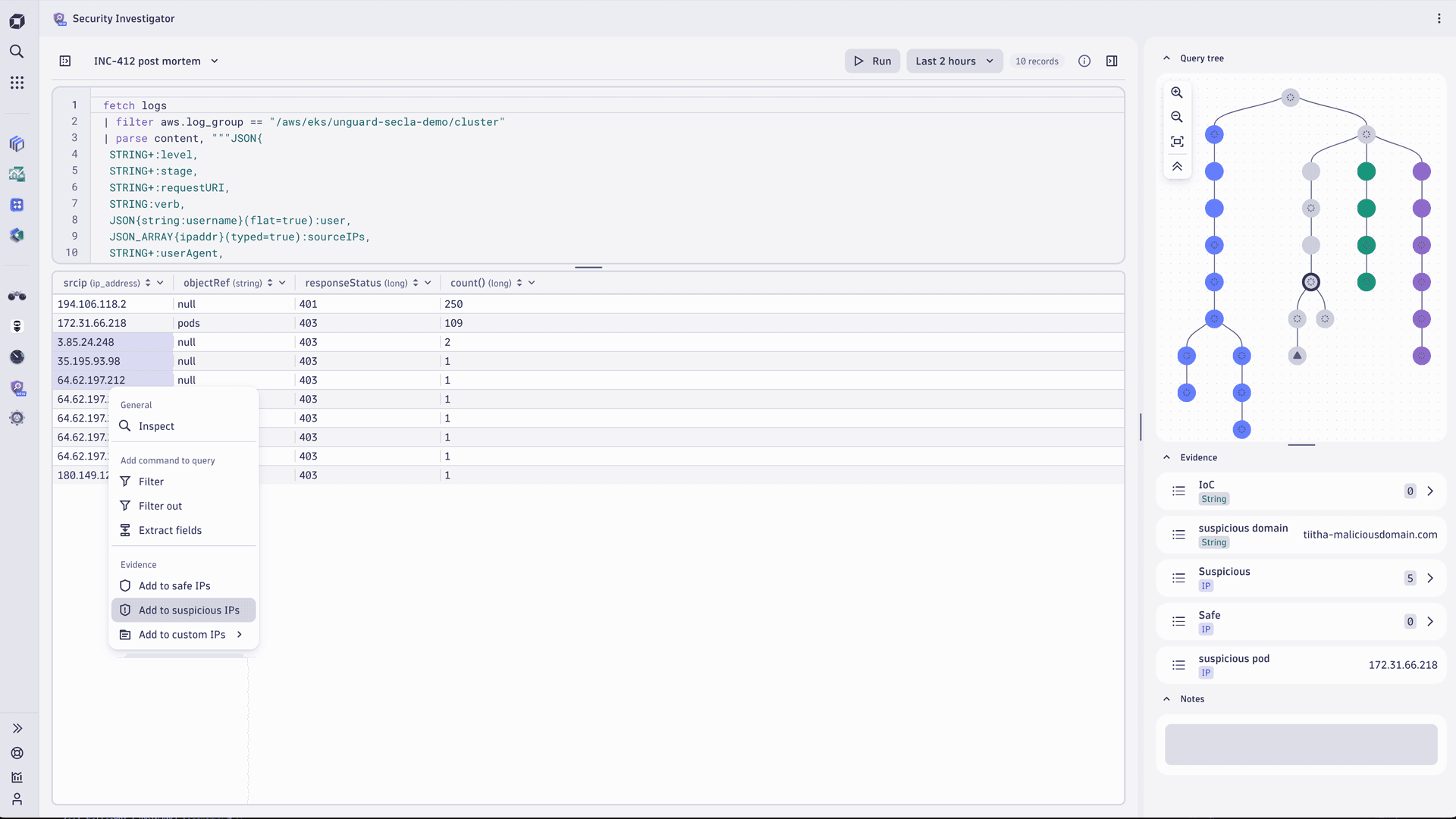Image resolution: width=1456 pixels, height=819 pixels.
Task: Choose Add to suspicious IPs
Action: tap(184, 610)
